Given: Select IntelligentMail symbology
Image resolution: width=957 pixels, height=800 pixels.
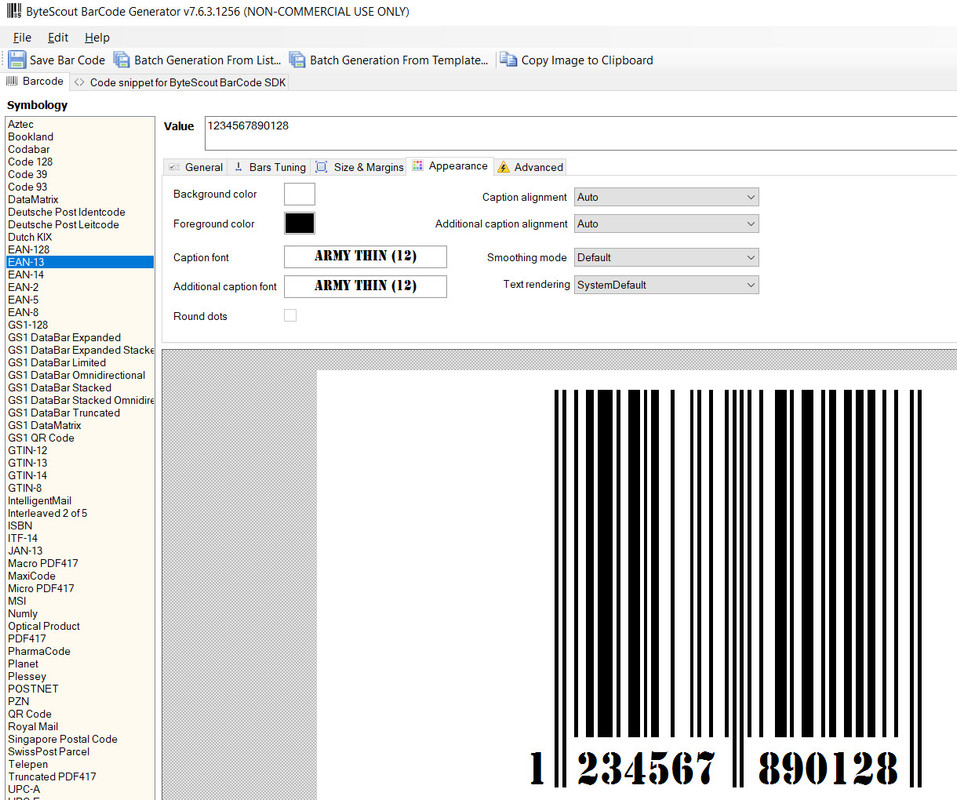Looking at the screenshot, I should click(40, 500).
